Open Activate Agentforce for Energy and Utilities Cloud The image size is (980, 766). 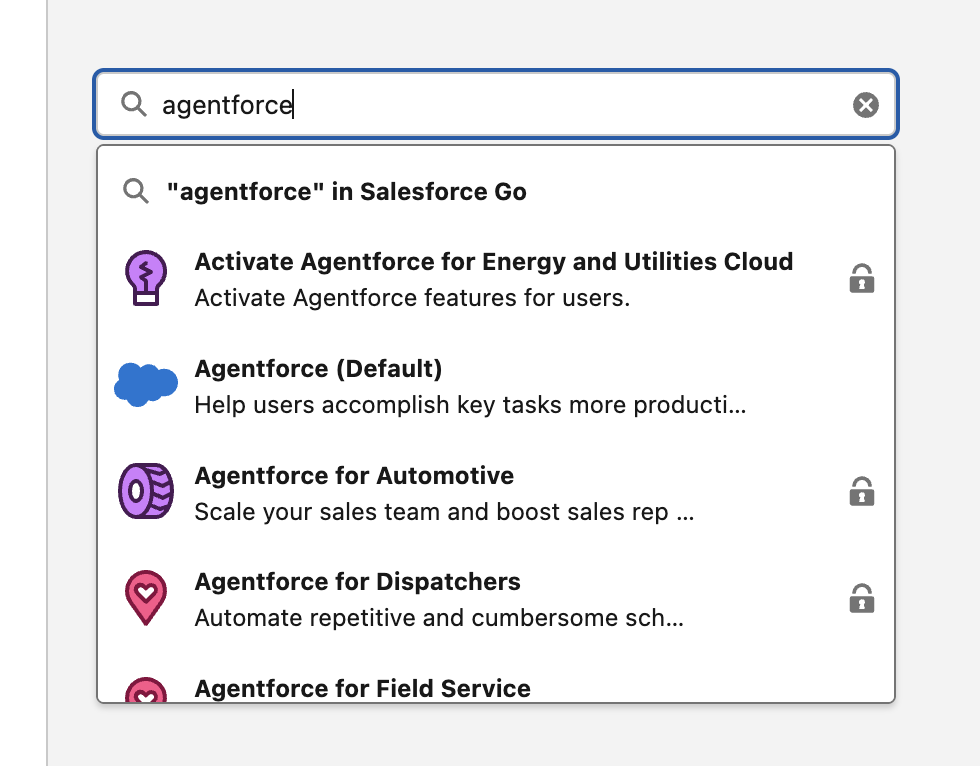493,262
